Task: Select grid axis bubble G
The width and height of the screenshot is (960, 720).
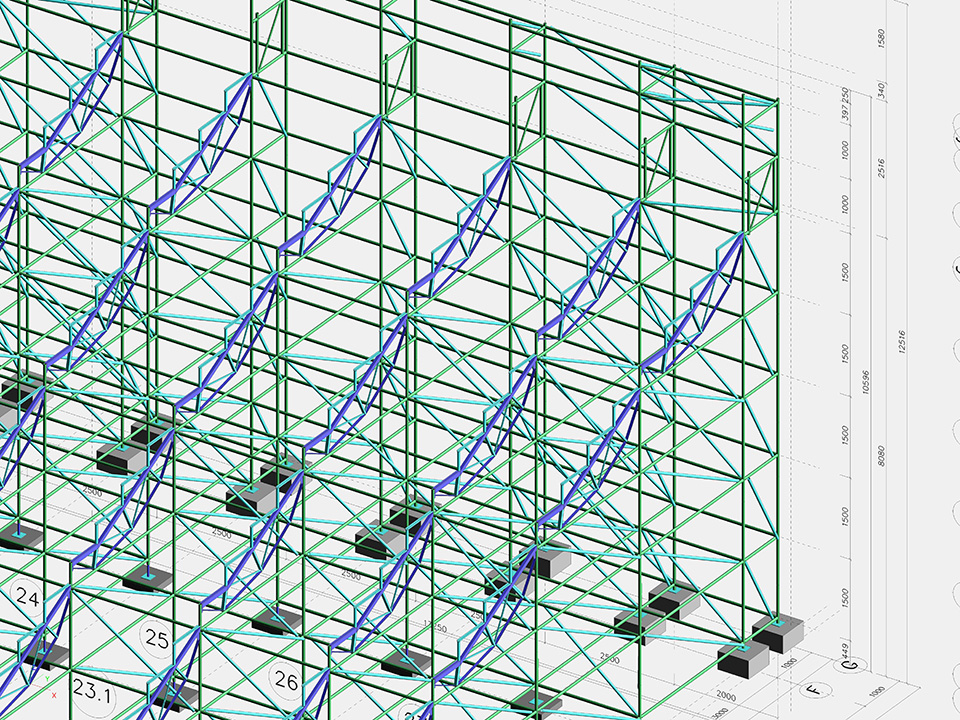Action: click(x=851, y=663)
